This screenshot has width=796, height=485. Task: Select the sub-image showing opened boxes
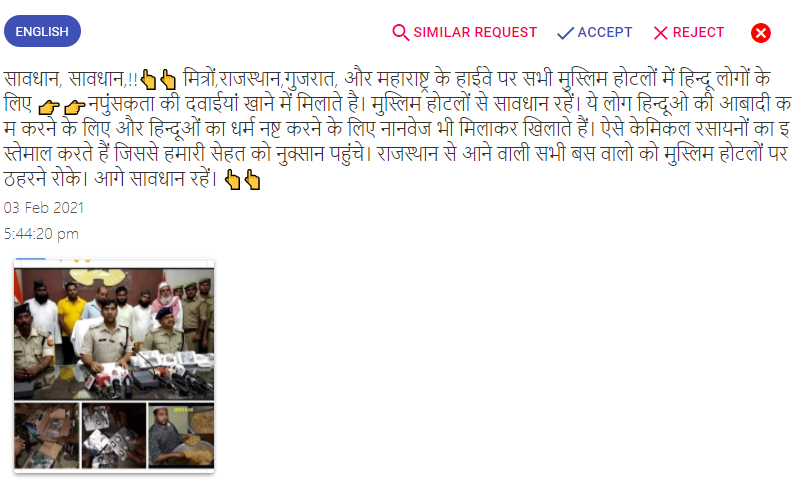pos(47,435)
